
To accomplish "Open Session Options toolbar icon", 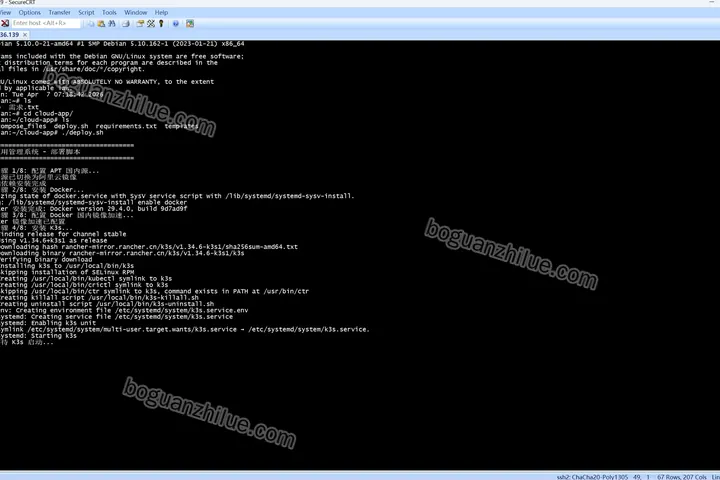I will [140, 23].
